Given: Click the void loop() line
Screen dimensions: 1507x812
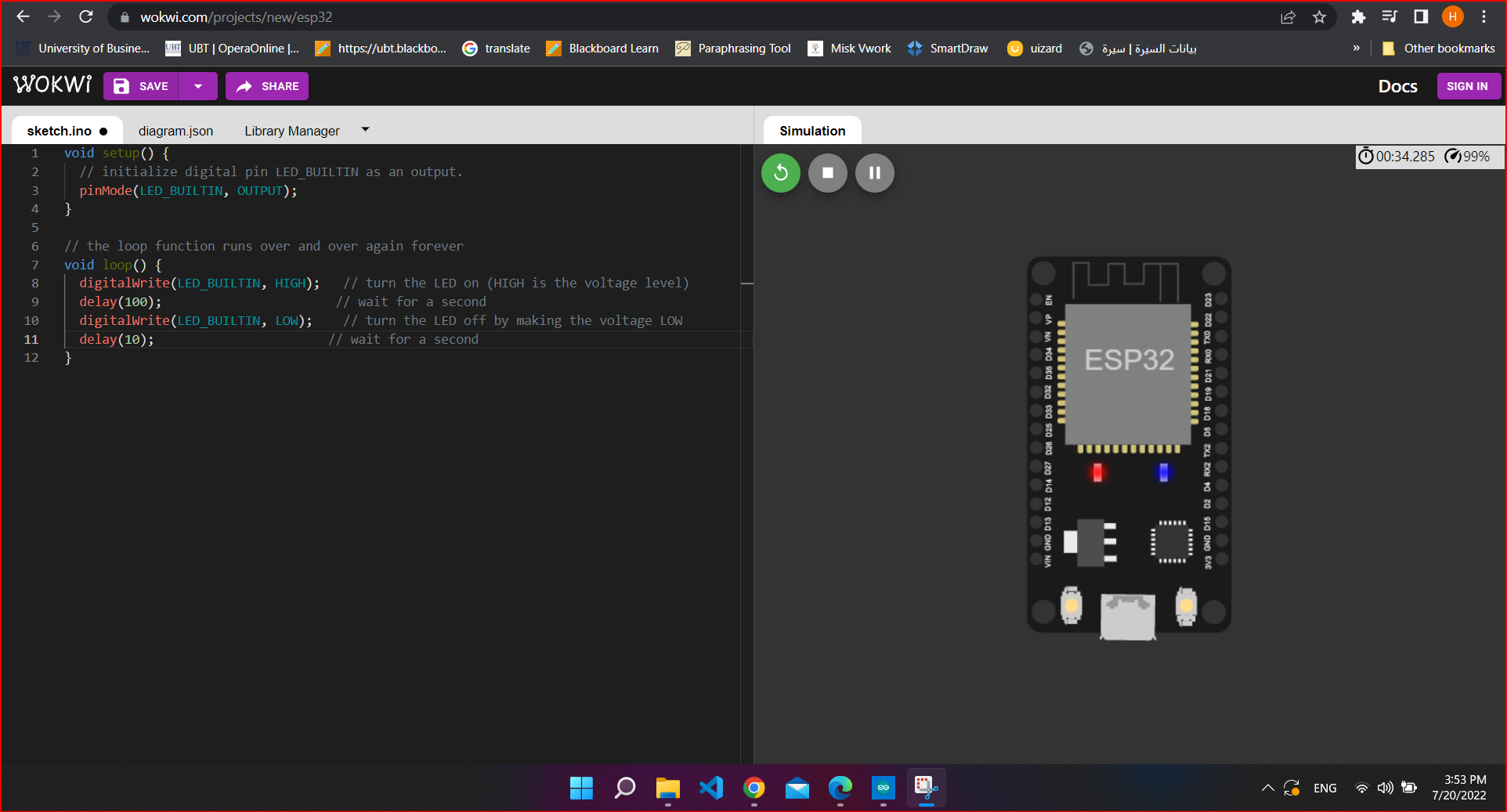Looking at the screenshot, I should tap(113, 265).
